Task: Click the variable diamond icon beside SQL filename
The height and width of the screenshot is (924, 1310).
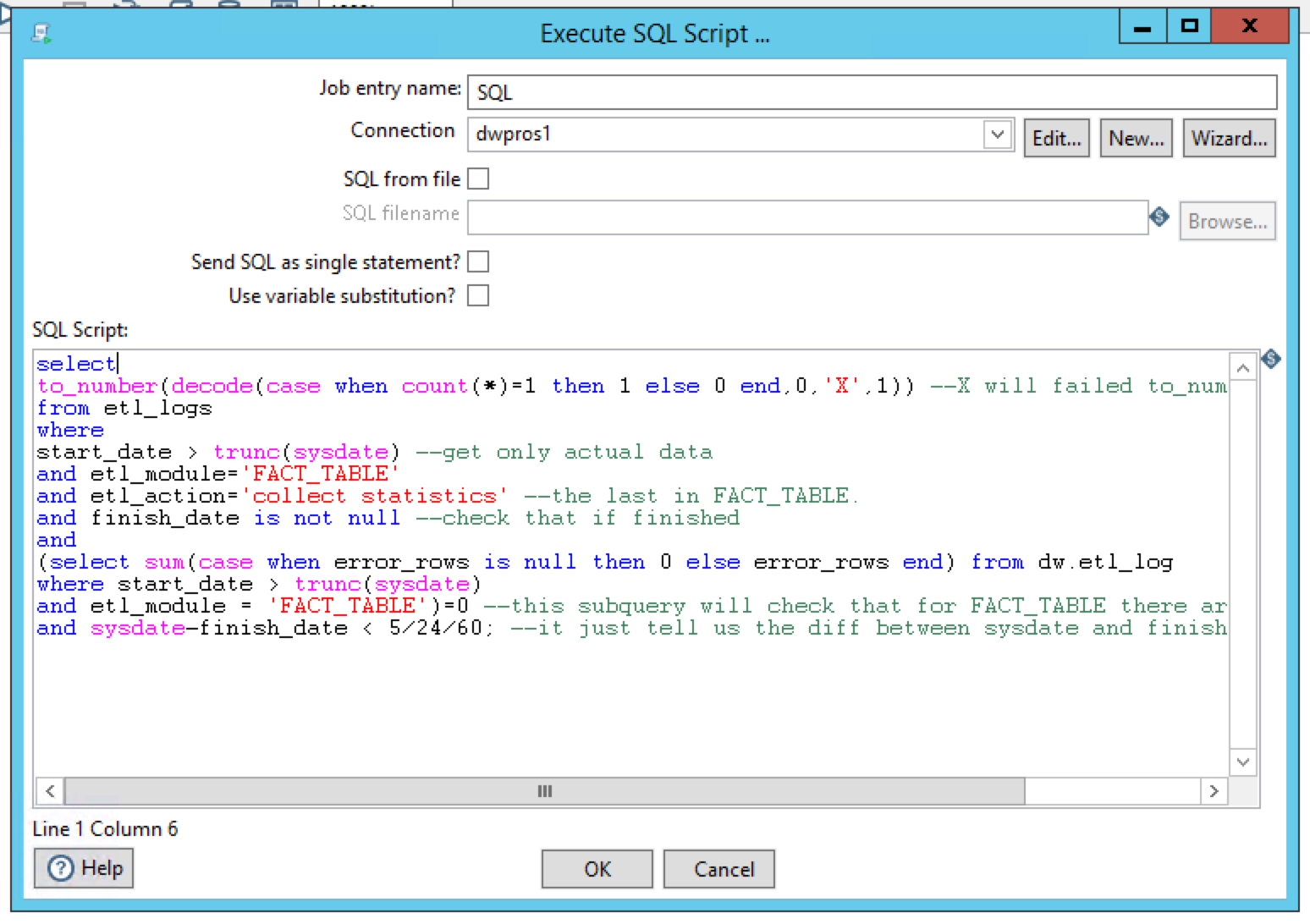Action: coord(1159,217)
